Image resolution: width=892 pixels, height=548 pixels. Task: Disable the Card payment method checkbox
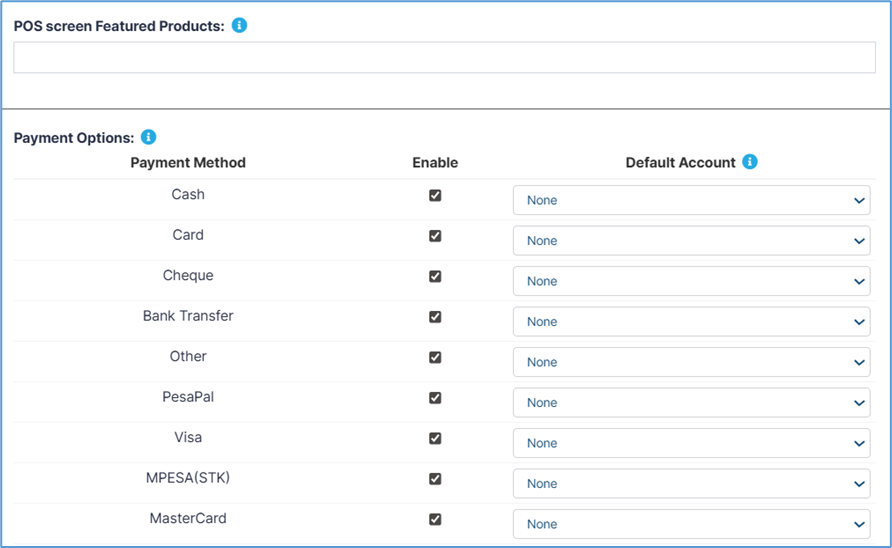coord(435,236)
